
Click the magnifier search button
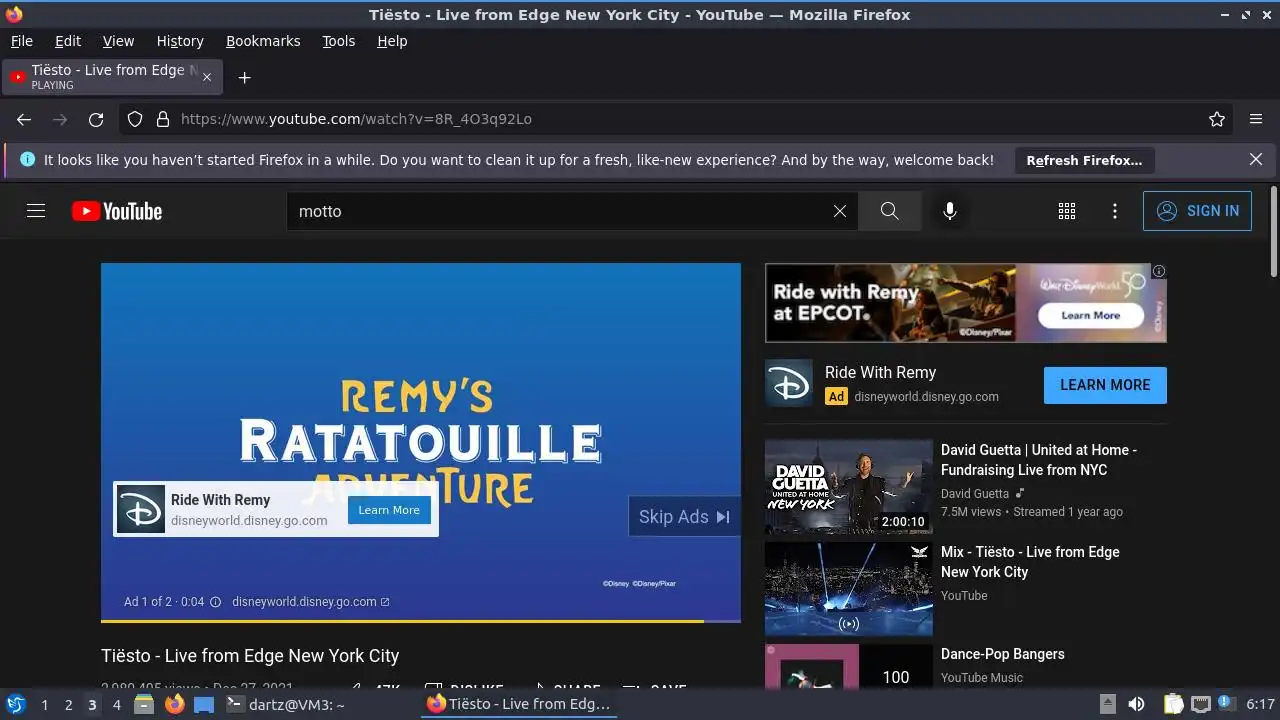(889, 211)
